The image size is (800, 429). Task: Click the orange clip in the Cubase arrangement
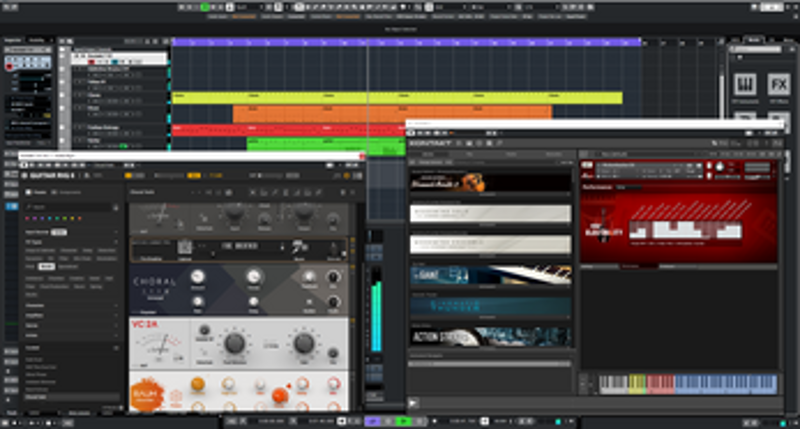(x=392, y=112)
